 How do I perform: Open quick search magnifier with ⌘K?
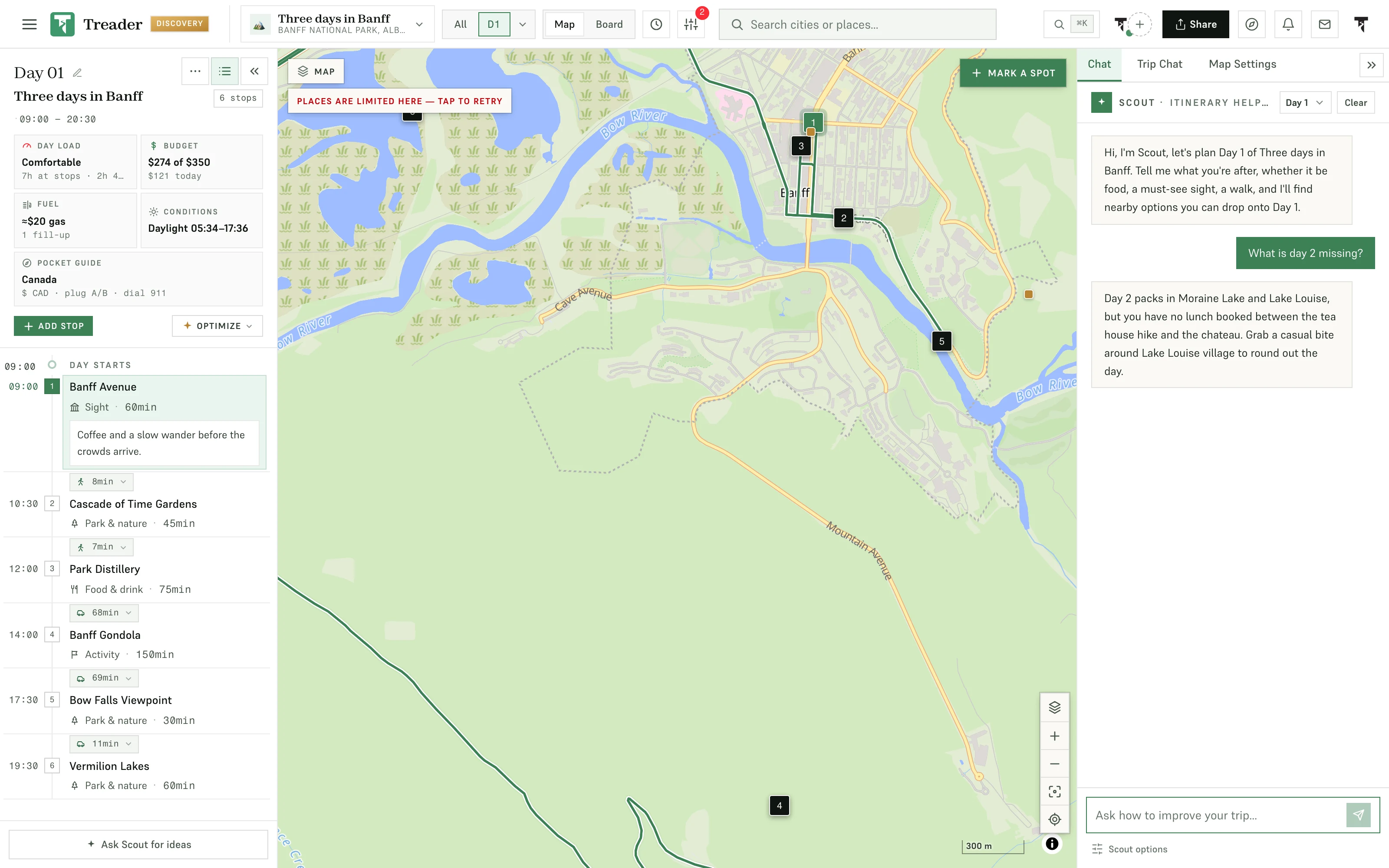click(1071, 24)
